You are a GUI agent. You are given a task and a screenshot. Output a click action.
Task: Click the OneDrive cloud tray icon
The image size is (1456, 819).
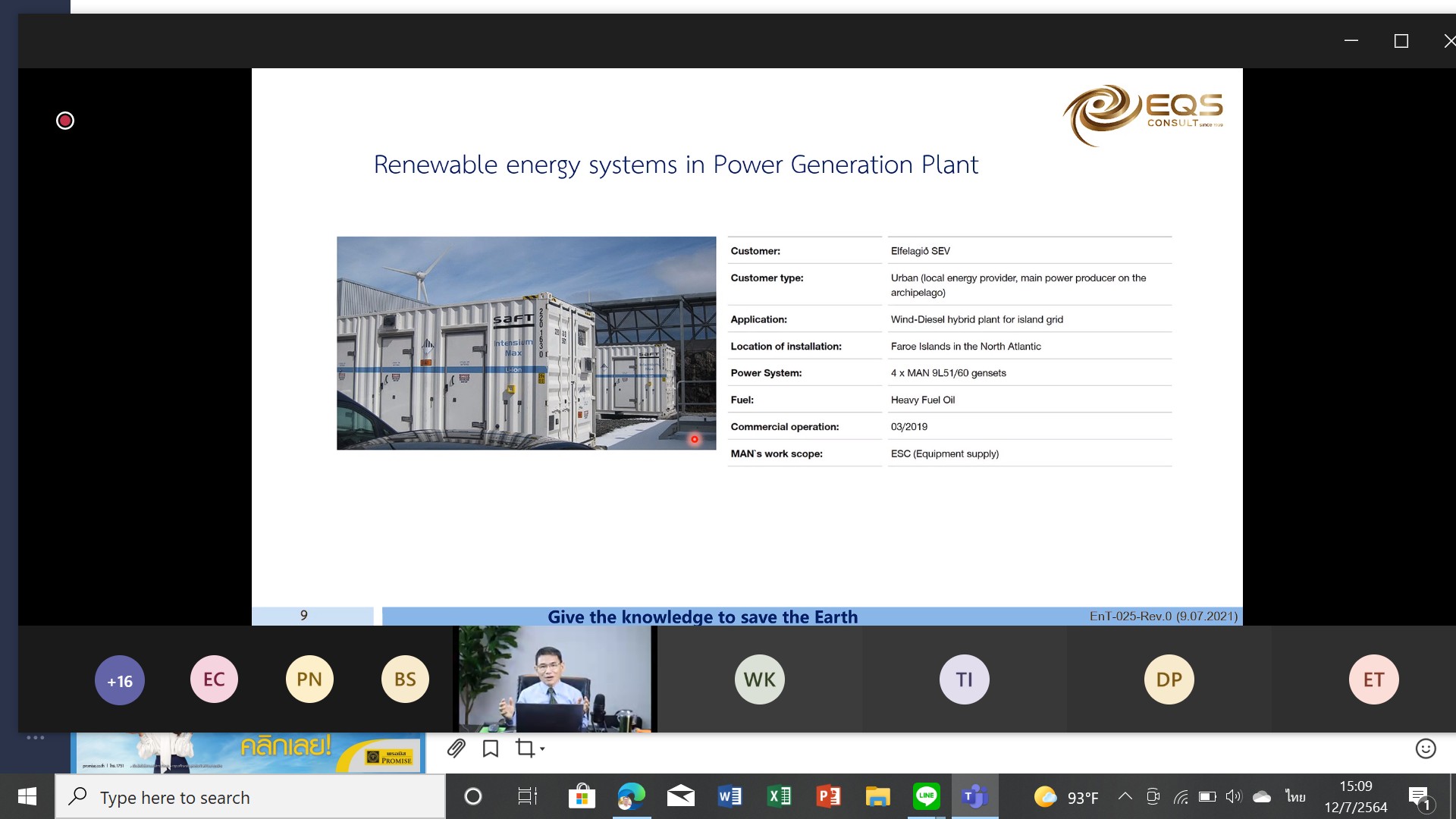(x=1262, y=796)
